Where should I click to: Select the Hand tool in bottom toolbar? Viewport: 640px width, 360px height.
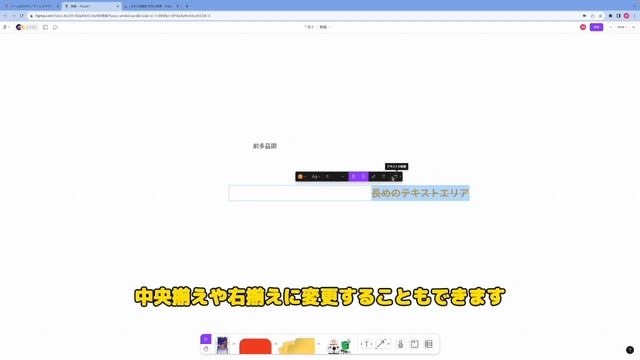[206, 349]
